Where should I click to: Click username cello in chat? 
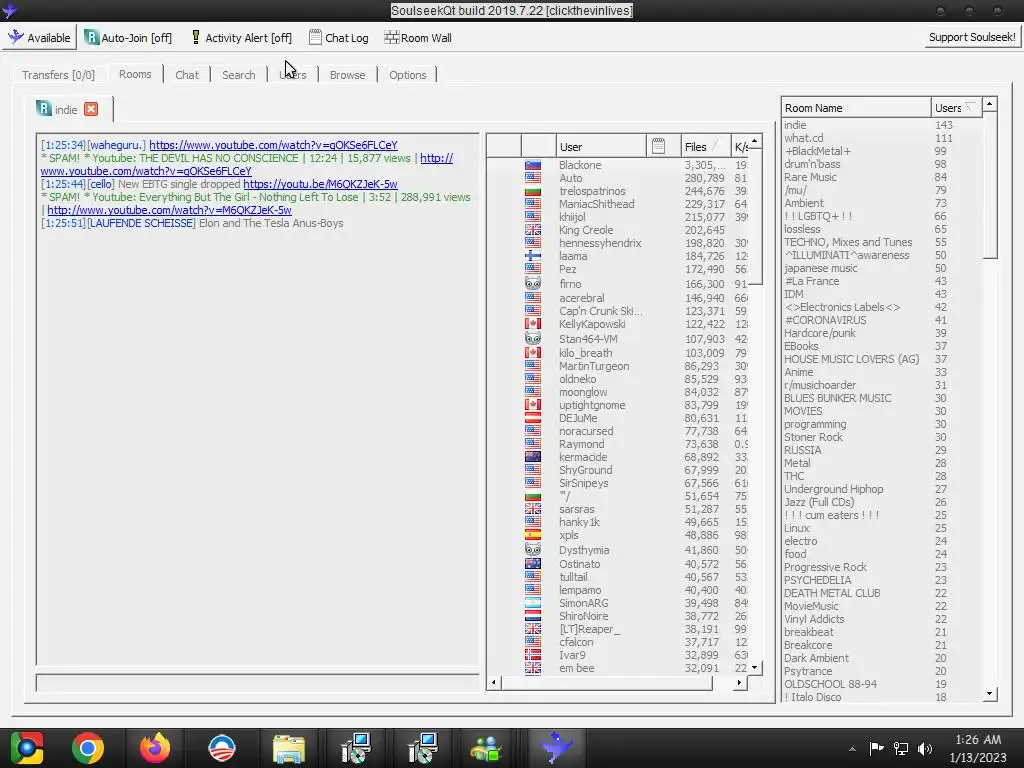click(x=101, y=184)
